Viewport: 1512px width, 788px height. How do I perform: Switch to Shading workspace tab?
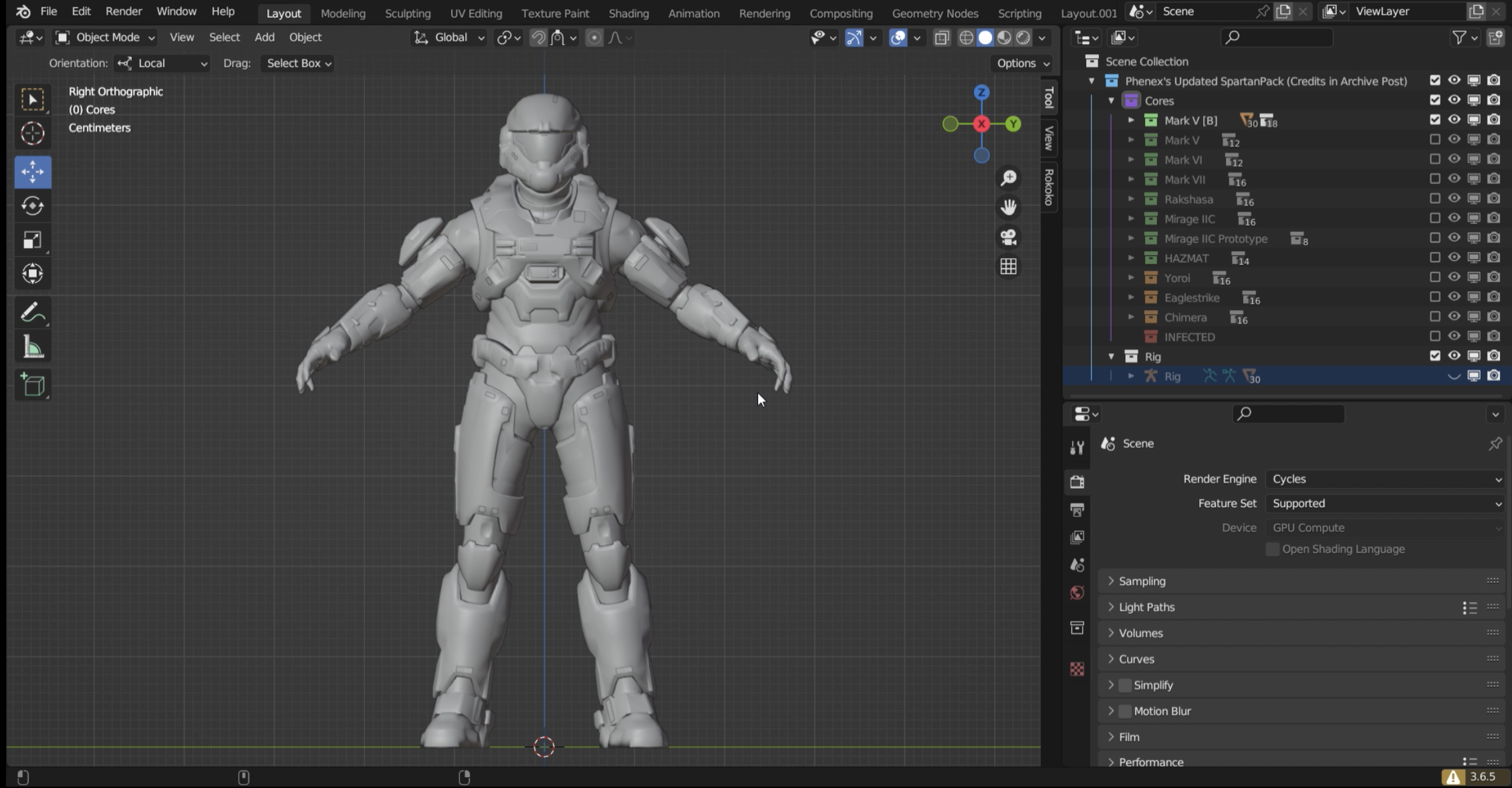click(628, 13)
